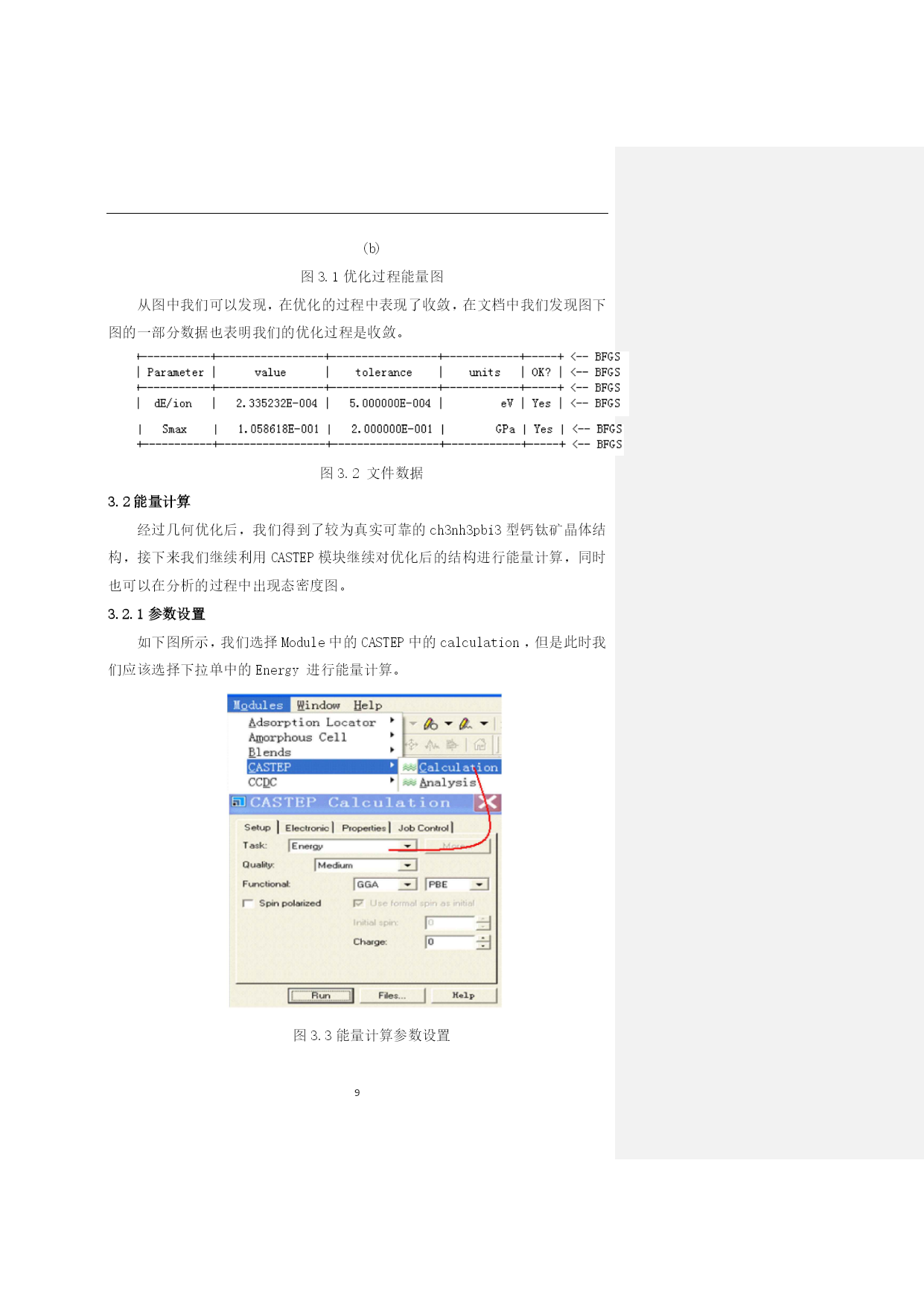Open the Task dropdown showing Energy

(352, 846)
